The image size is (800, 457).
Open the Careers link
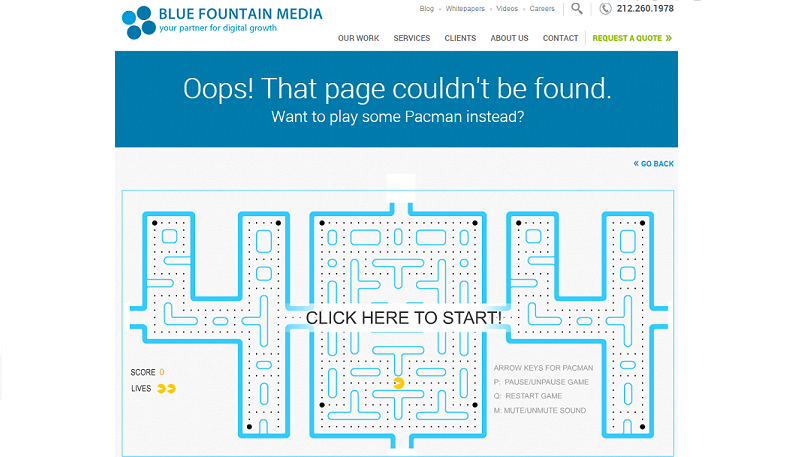click(542, 9)
